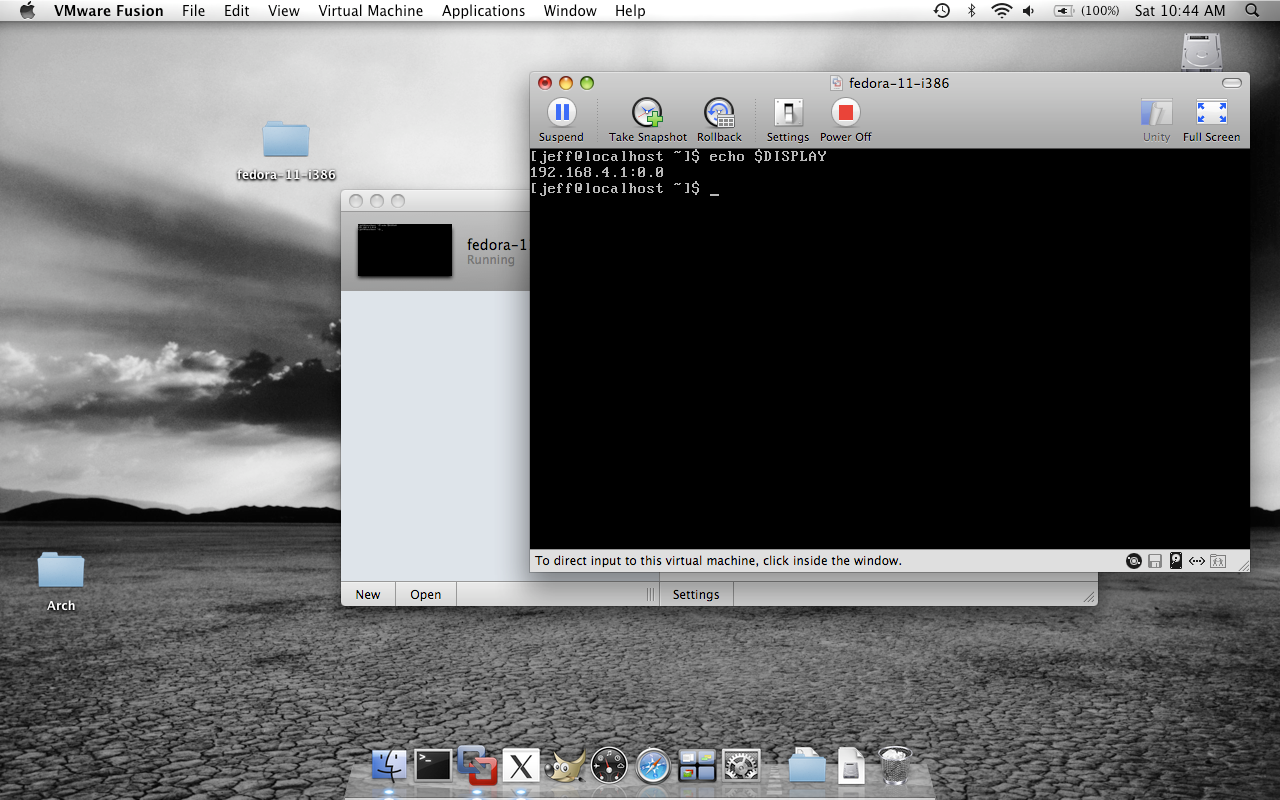The height and width of the screenshot is (800, 1280).
Task: Open the folder stack in the Dock
Action: [807, 766]
